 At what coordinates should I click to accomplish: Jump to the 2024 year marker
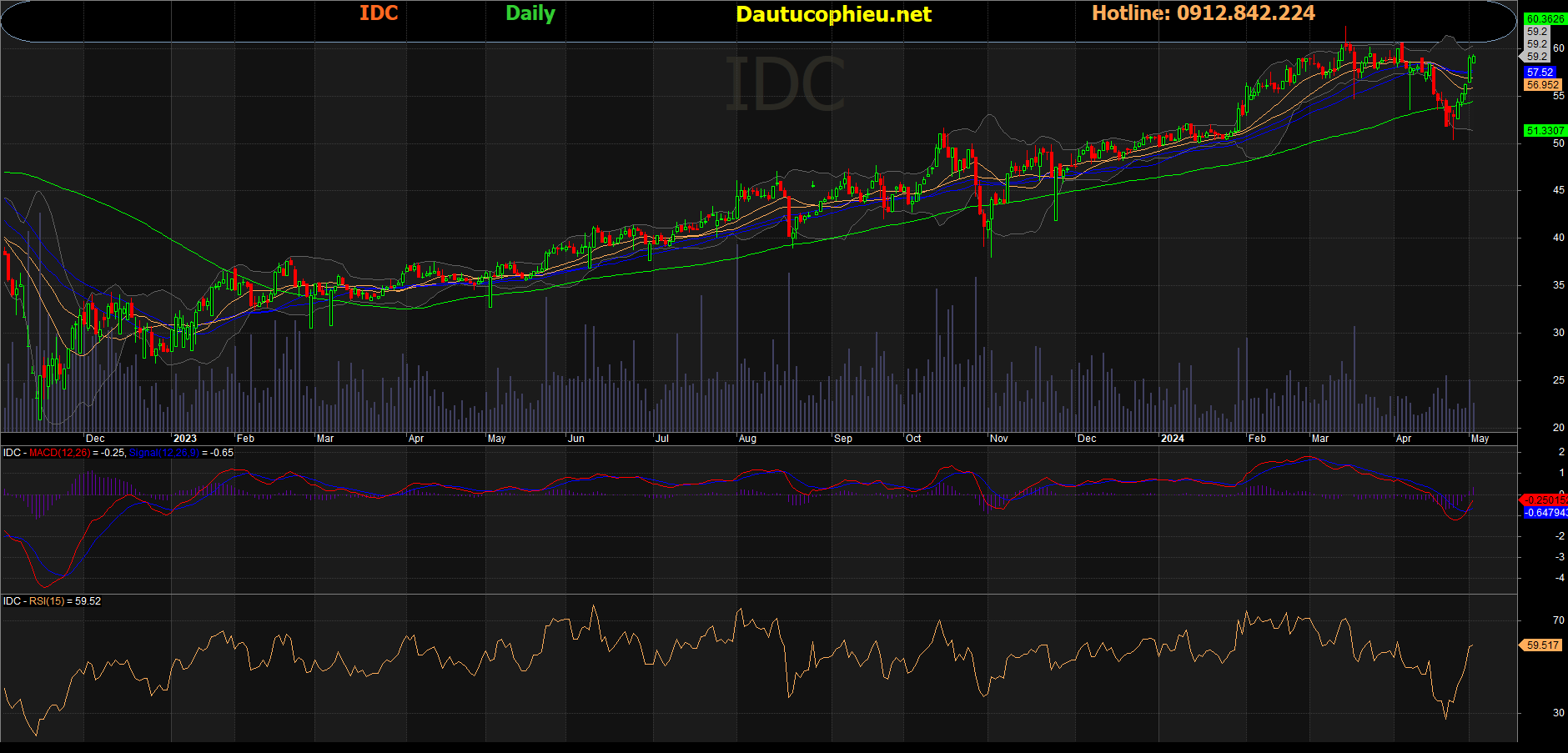(1173, 439)
